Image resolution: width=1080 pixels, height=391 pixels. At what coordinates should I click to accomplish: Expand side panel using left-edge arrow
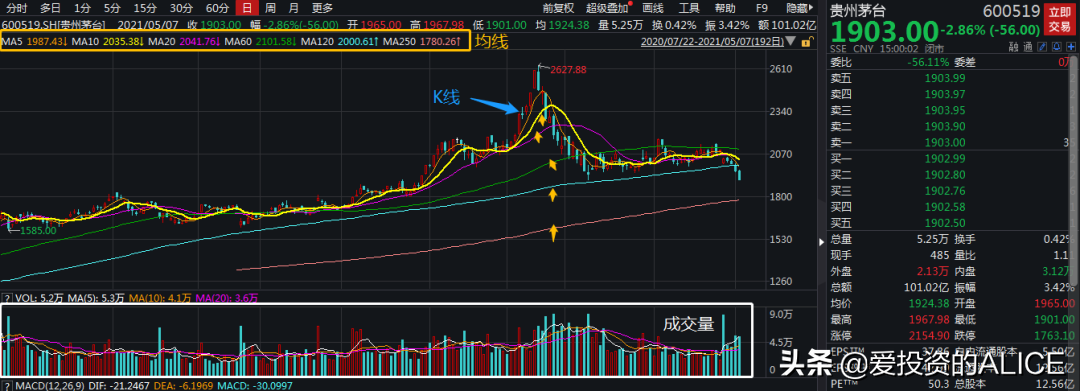820,242
